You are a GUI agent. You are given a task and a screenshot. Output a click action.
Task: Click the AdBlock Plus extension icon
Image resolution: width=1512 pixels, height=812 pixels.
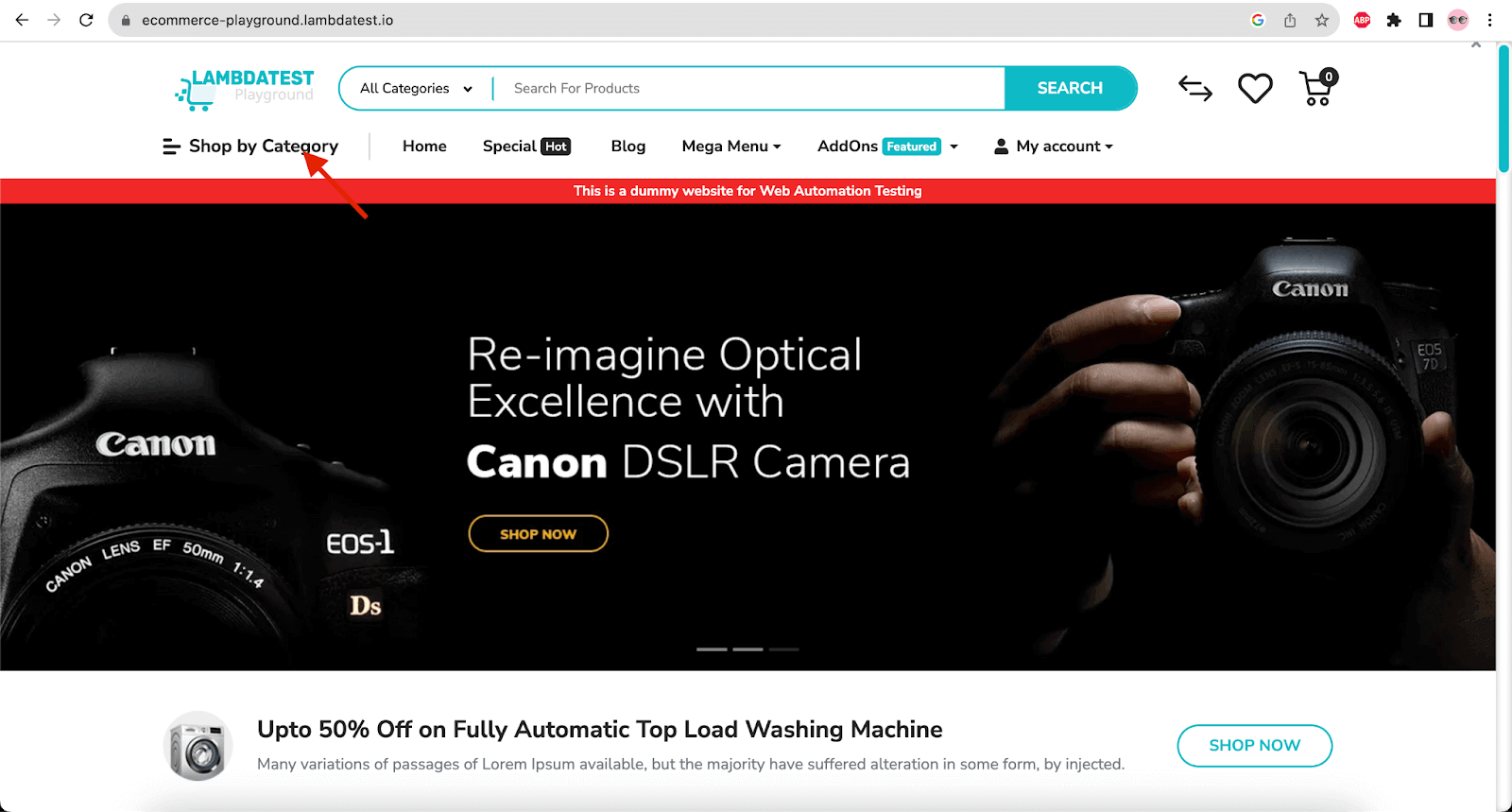[x=1362, y=20]
